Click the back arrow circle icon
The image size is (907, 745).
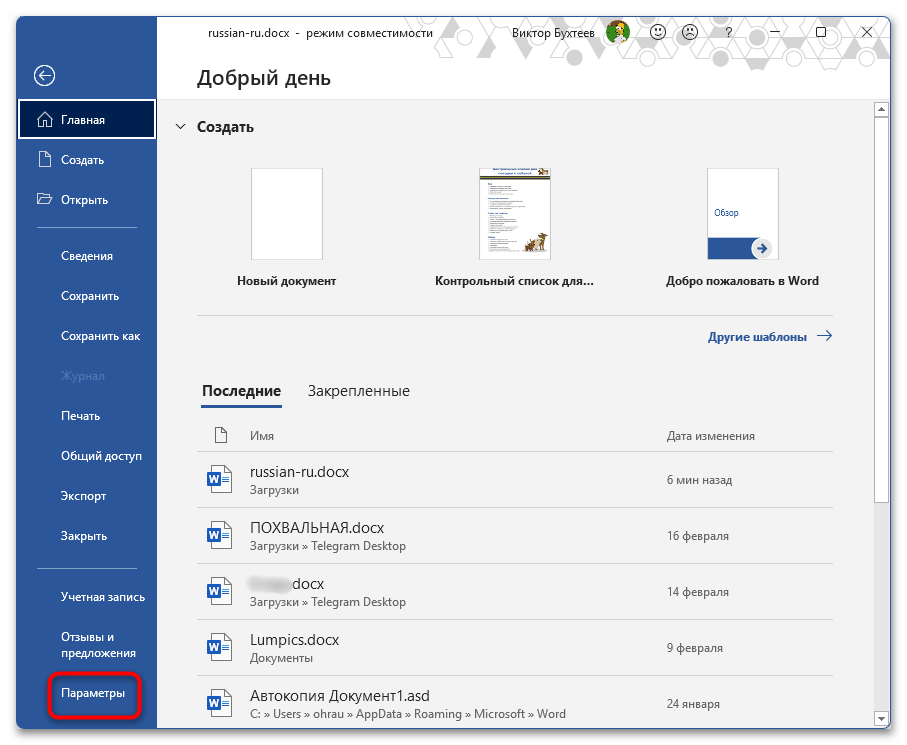point(45,76)
